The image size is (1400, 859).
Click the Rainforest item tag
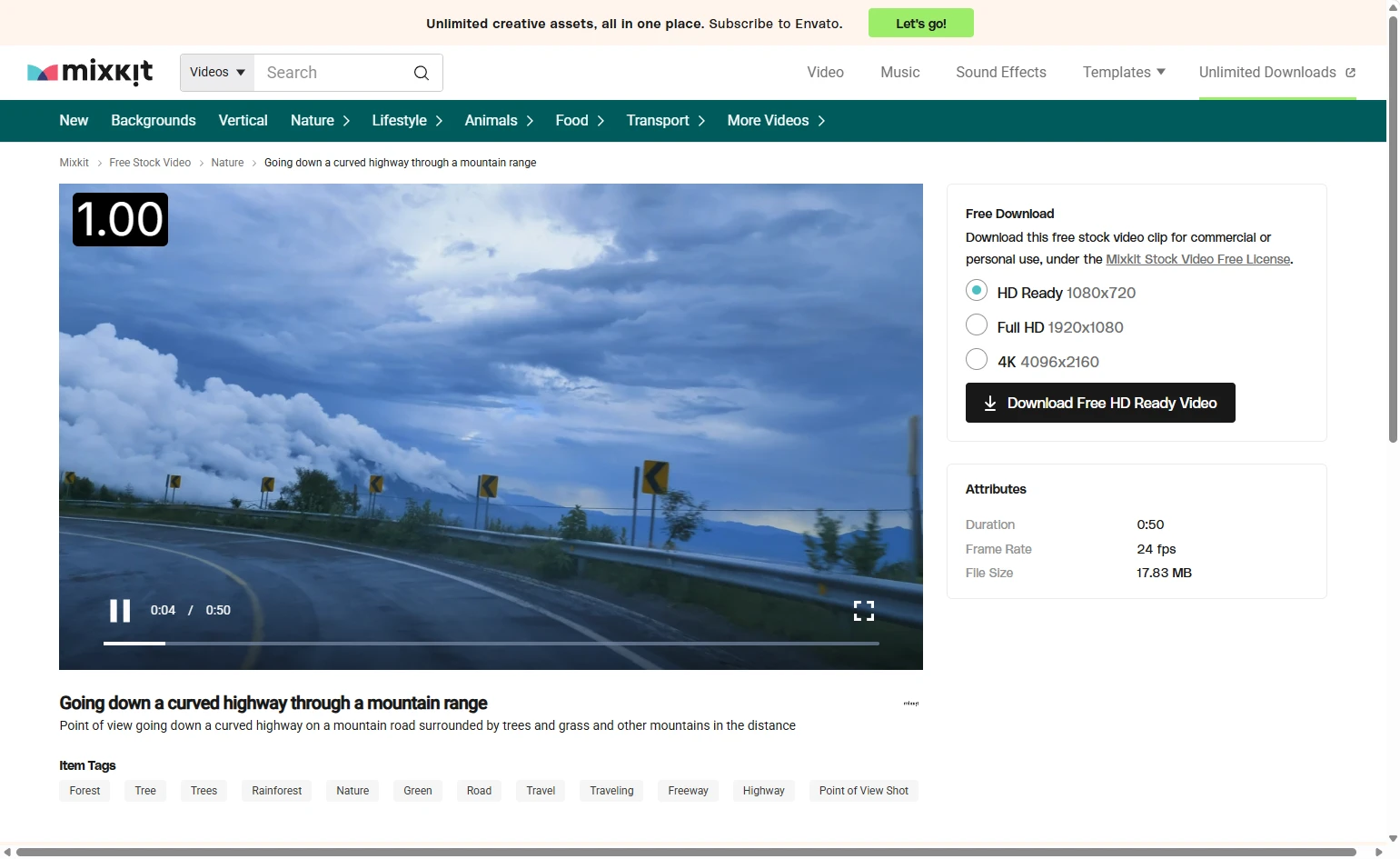click(276, 791)
